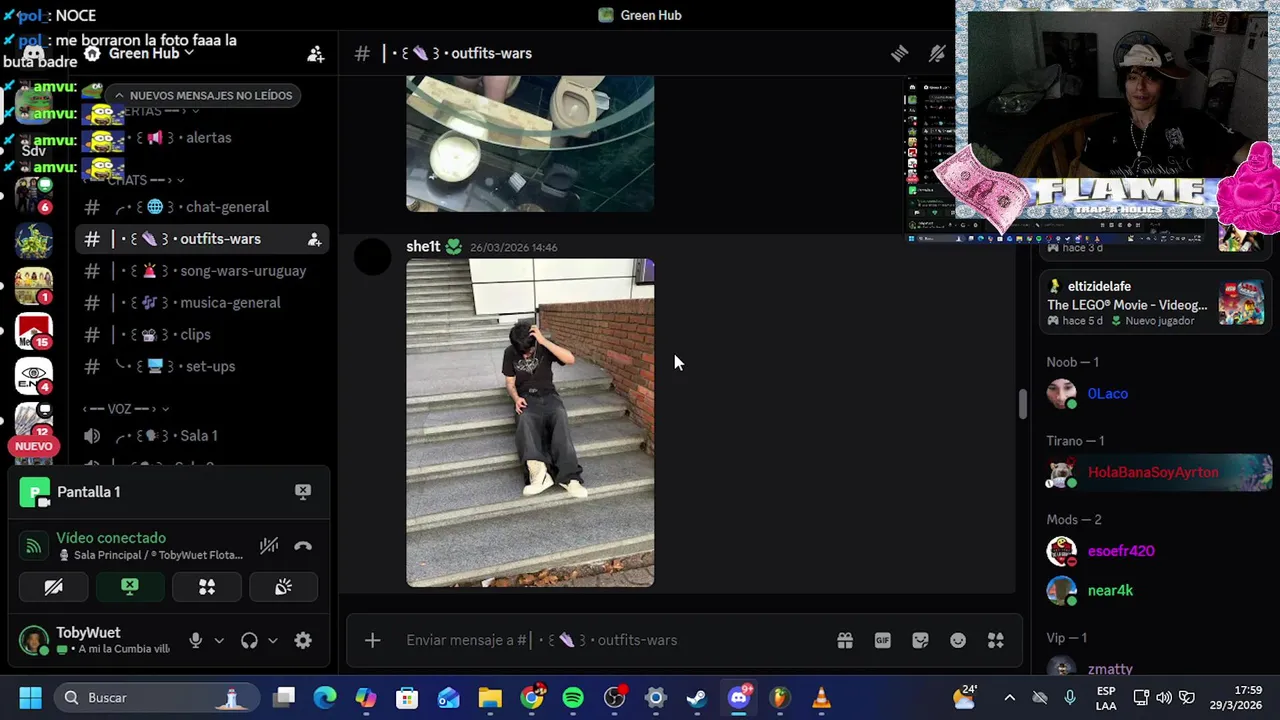The image size is (1280, 720).
Task: Click eltizidelafe LEGO Movie activity card
Action: pyautogui.click(x=1156, y=304)
